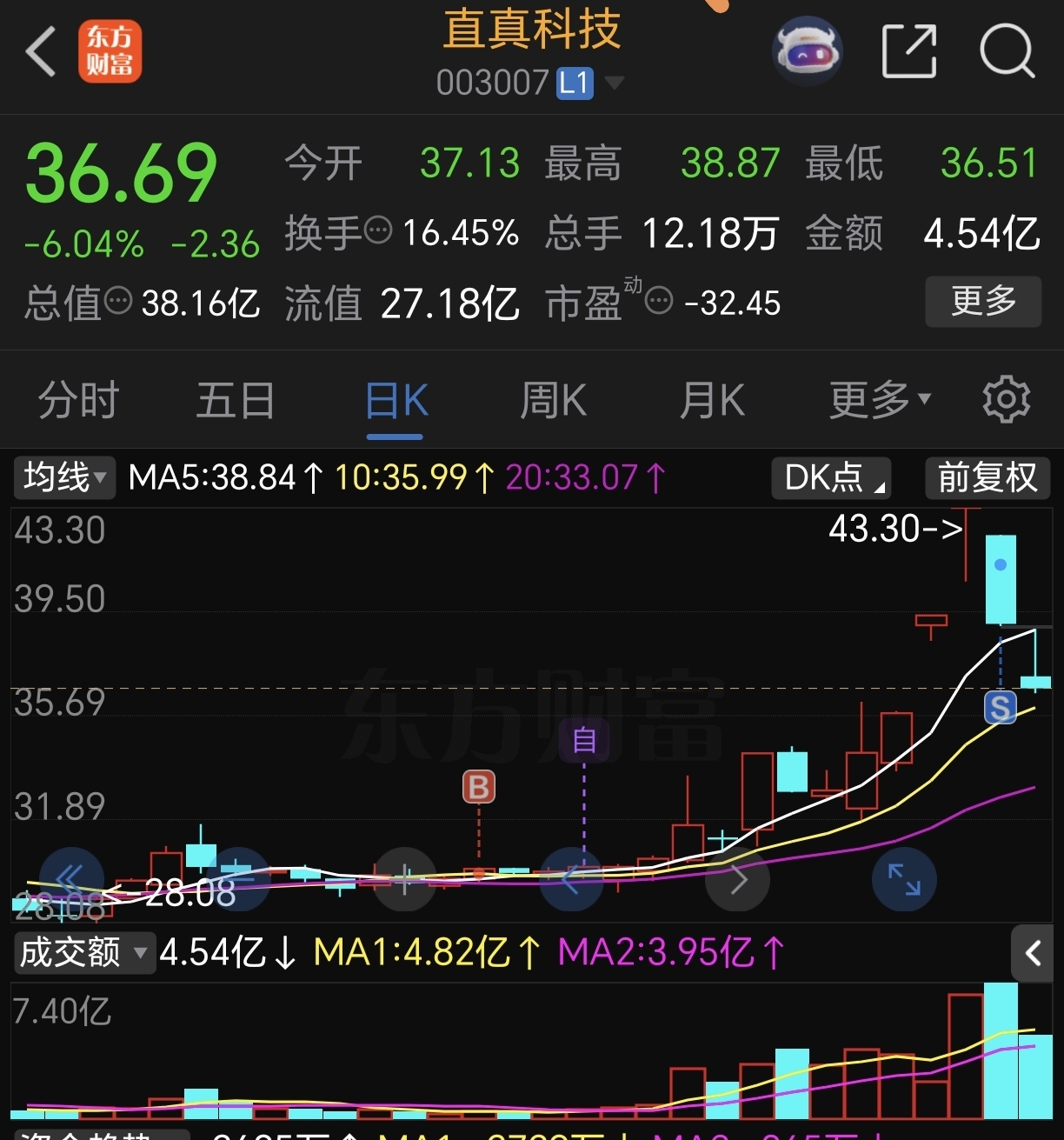The width and height of the screenshot is (1064, 1140).
Task: Open the robot AI assistant icon
Action: tap(807, 50)
